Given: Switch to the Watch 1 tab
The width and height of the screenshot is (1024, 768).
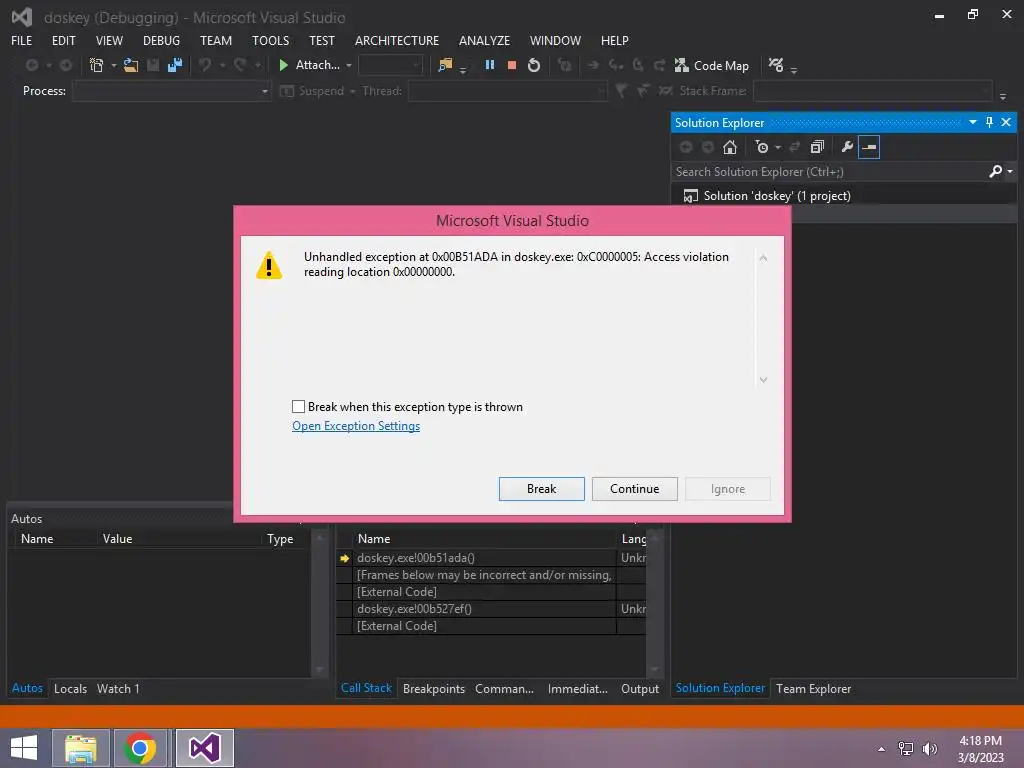Looking at the screenshot, I should pyautogui.click(x=118, y=688).
